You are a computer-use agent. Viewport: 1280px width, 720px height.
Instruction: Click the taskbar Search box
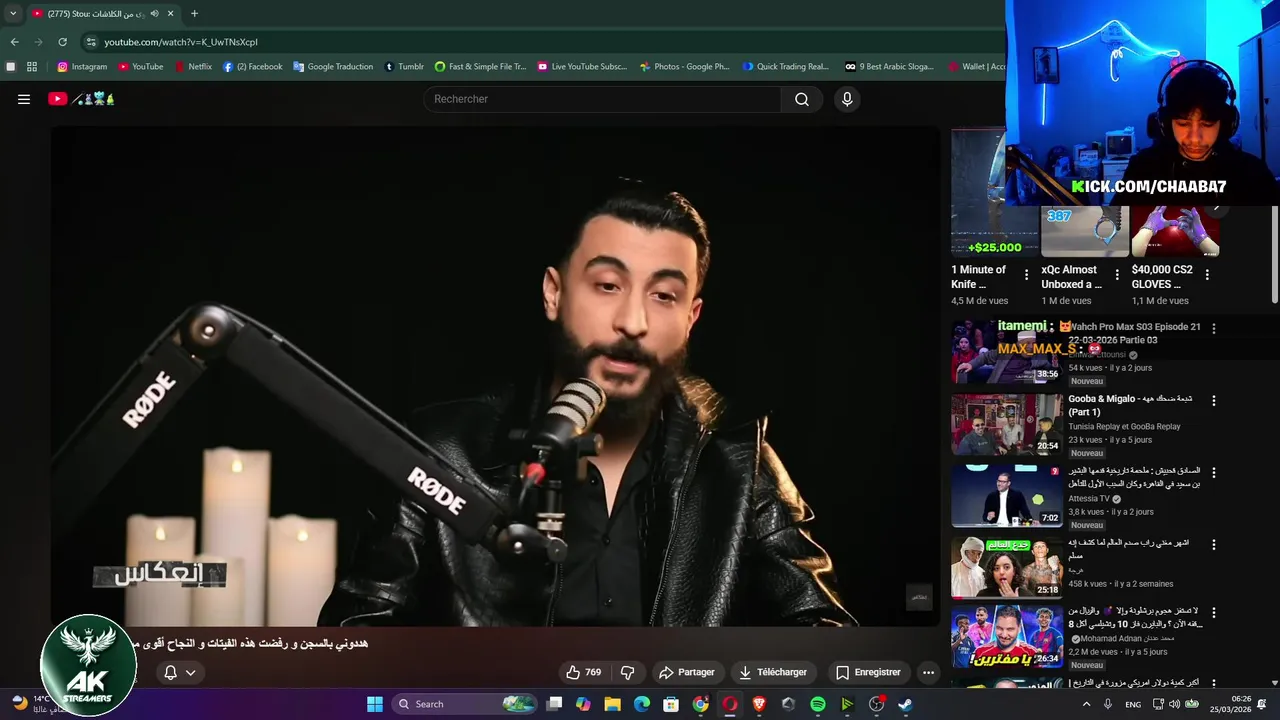click(465, 704)
